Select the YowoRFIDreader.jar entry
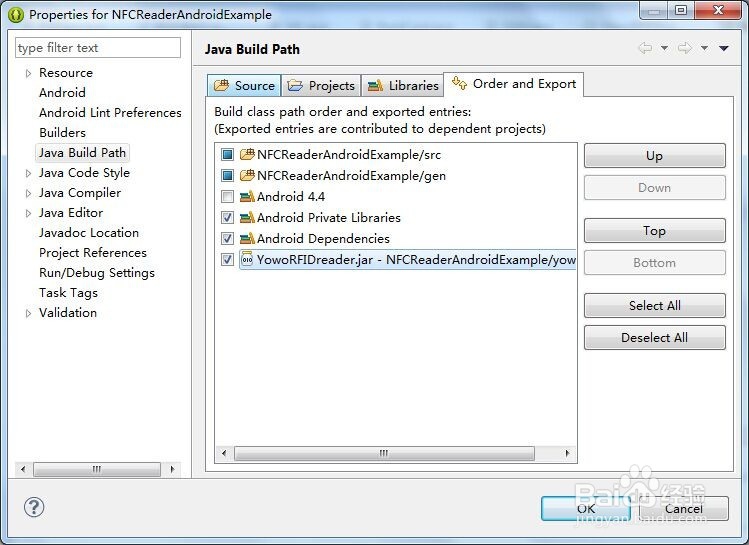Viewport: 749px width, 545px height. point(407,259)
